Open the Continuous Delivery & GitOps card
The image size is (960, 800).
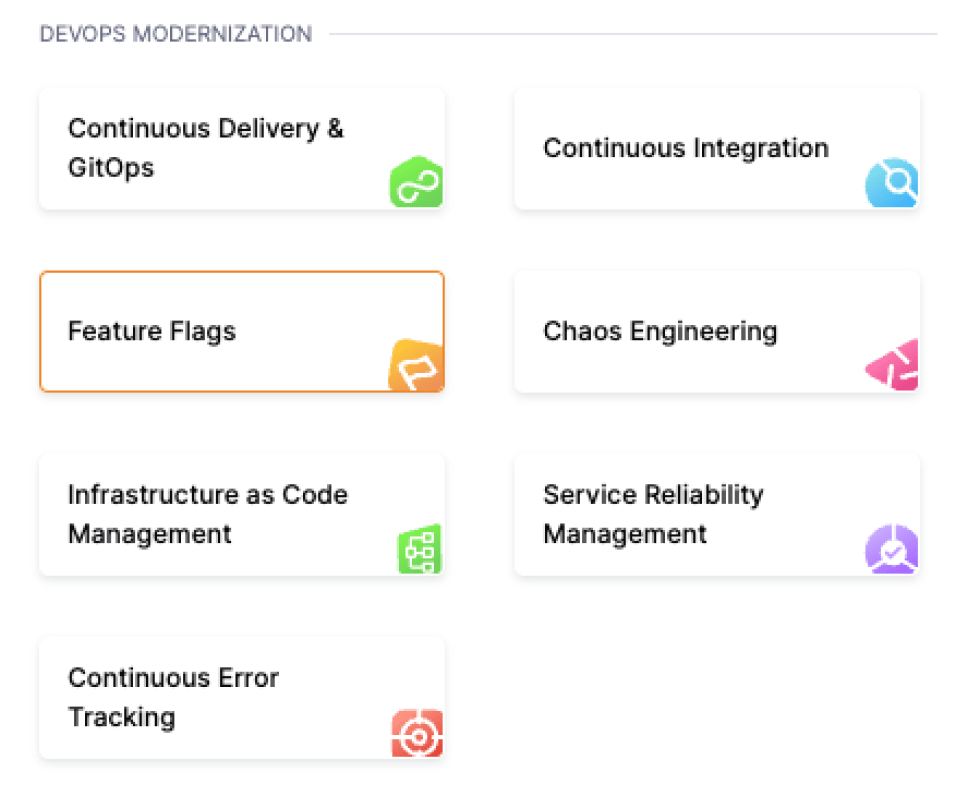(x=242, y=149)
